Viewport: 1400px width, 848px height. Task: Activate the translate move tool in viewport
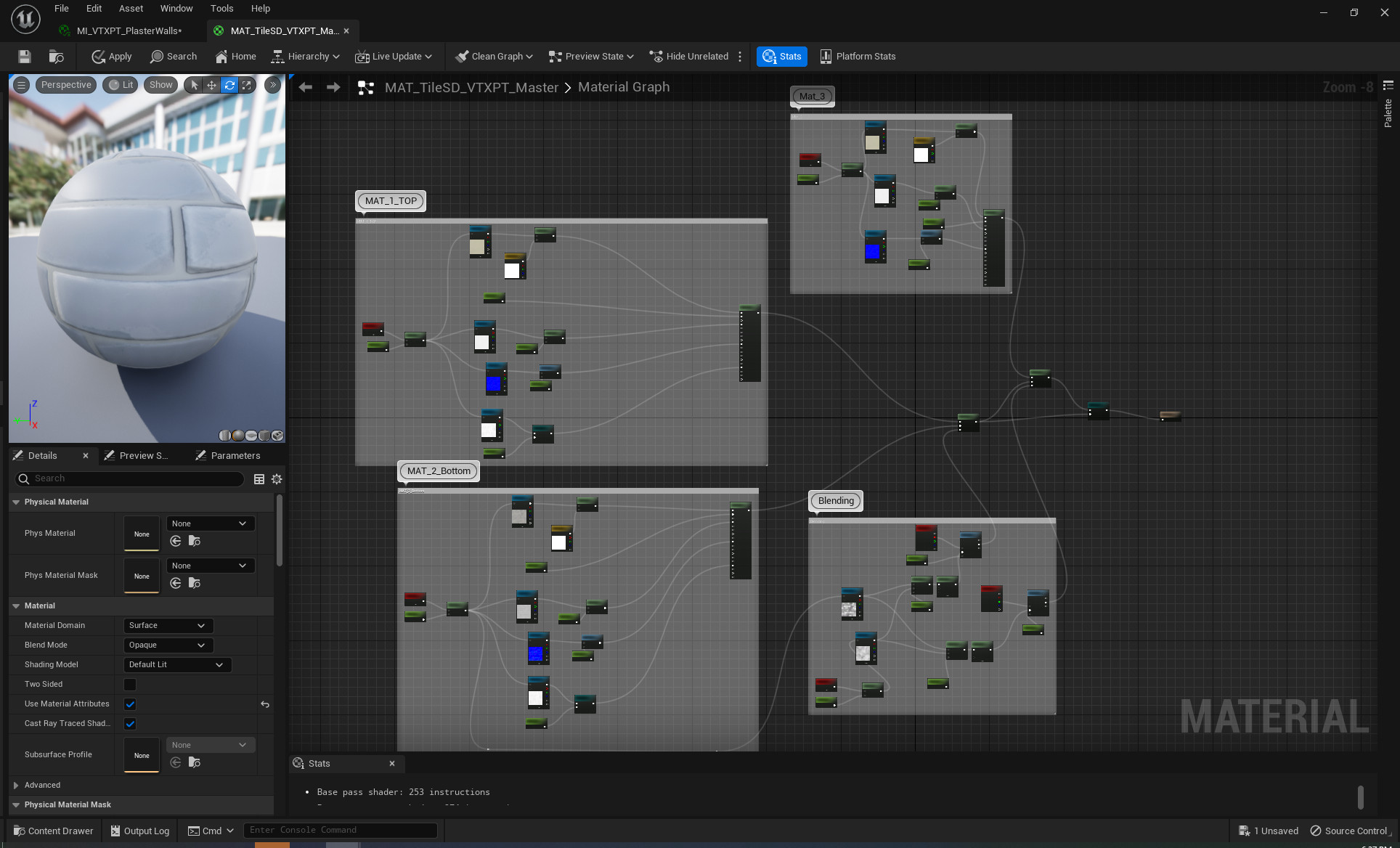click(x=211, y=85)
